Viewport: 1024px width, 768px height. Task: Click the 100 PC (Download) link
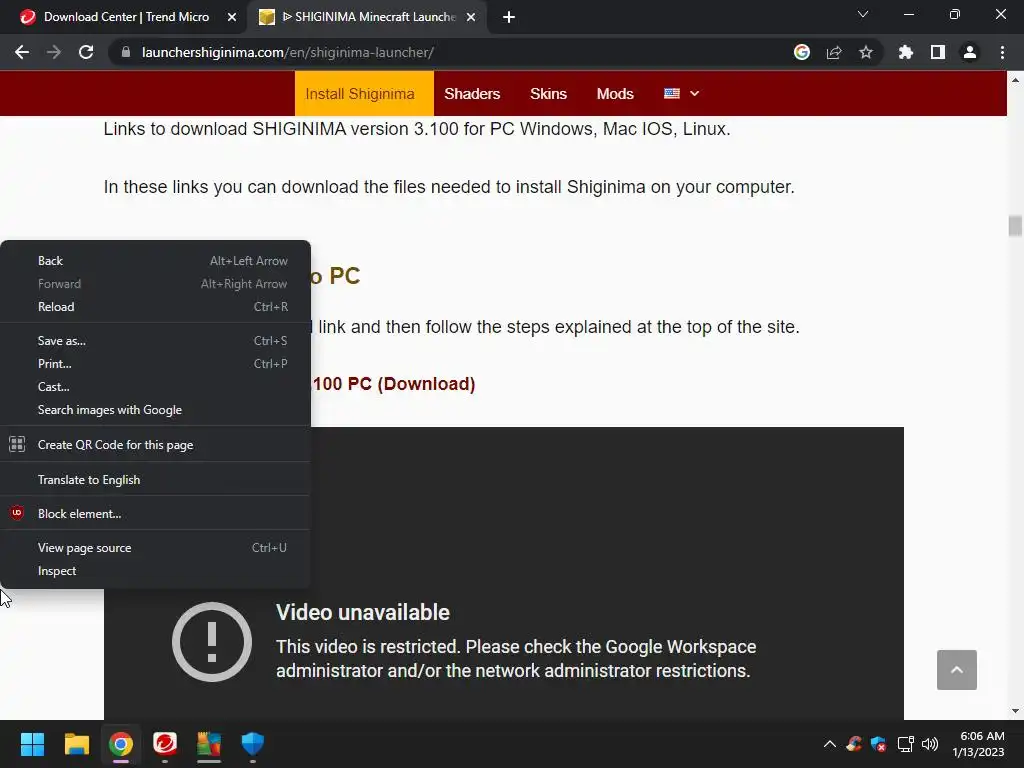tap(394, 384)
